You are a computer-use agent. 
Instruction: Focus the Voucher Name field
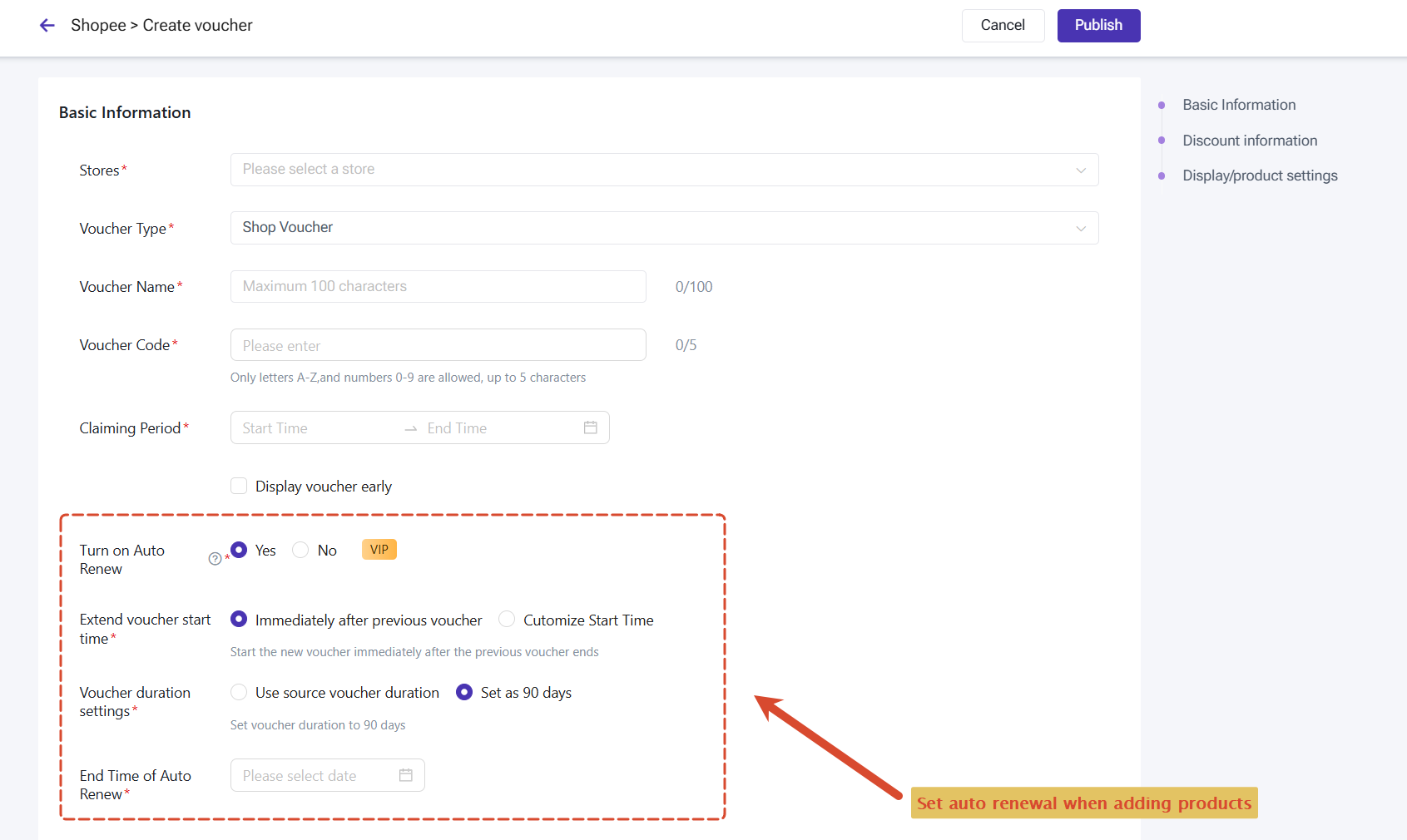pos(438,286)
